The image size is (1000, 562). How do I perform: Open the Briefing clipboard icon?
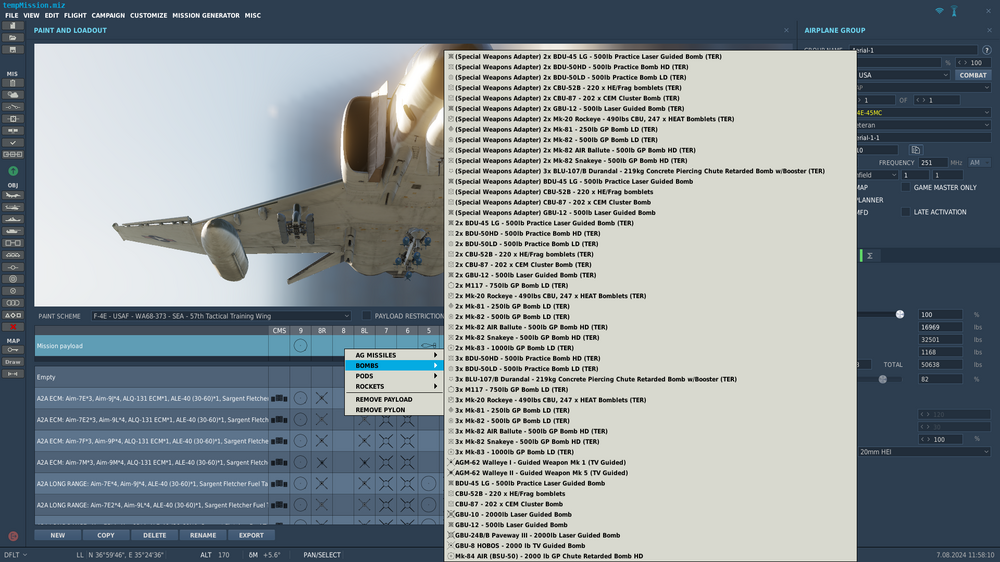pos(13,83)
